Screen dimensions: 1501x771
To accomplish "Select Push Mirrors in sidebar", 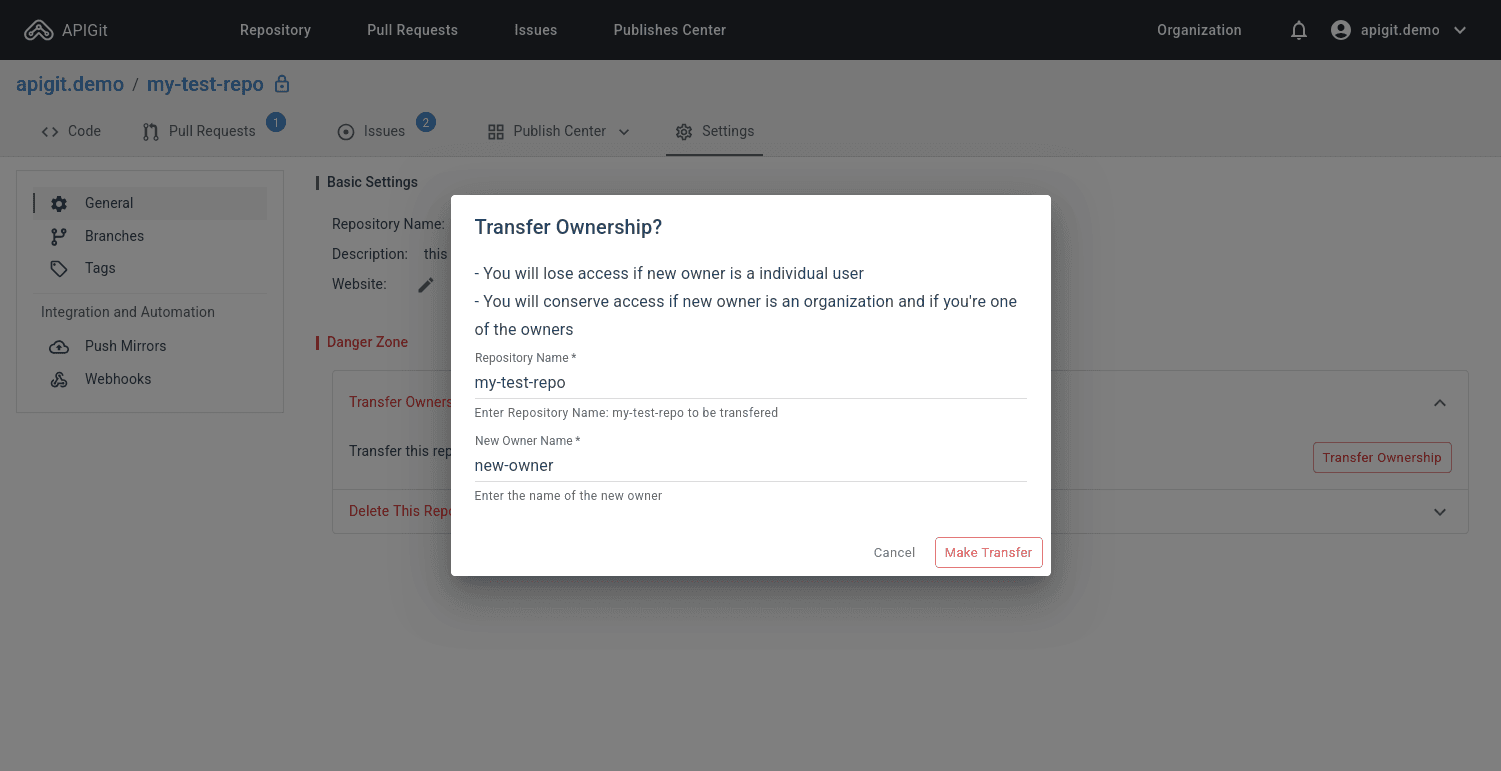I will 150,346.
